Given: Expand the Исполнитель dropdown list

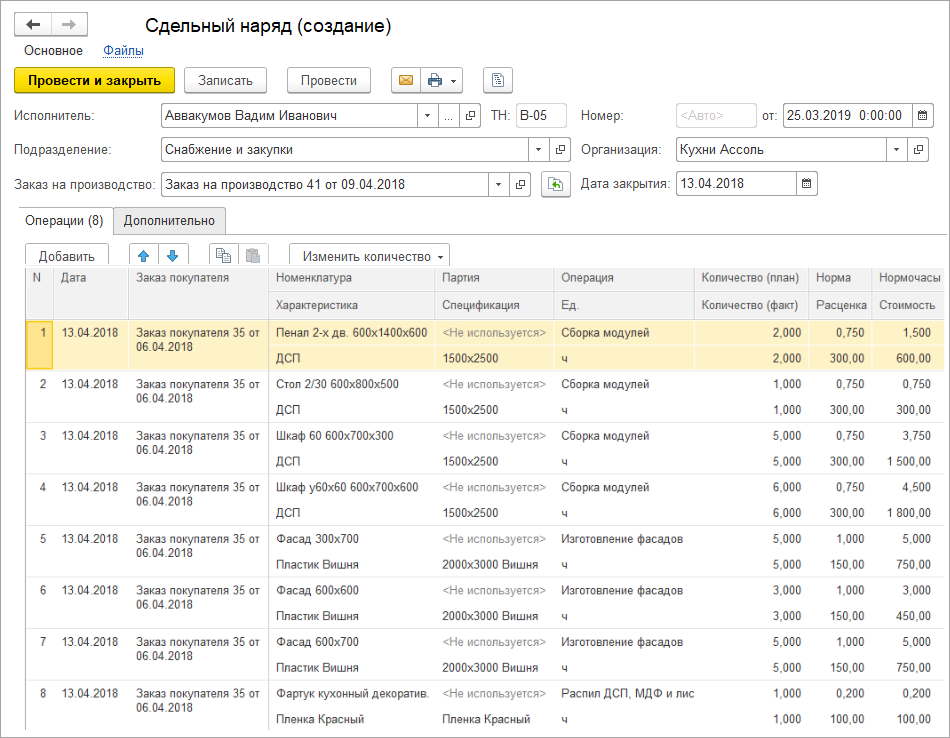Looking at the screenshot, I should [x=427, y=116].
